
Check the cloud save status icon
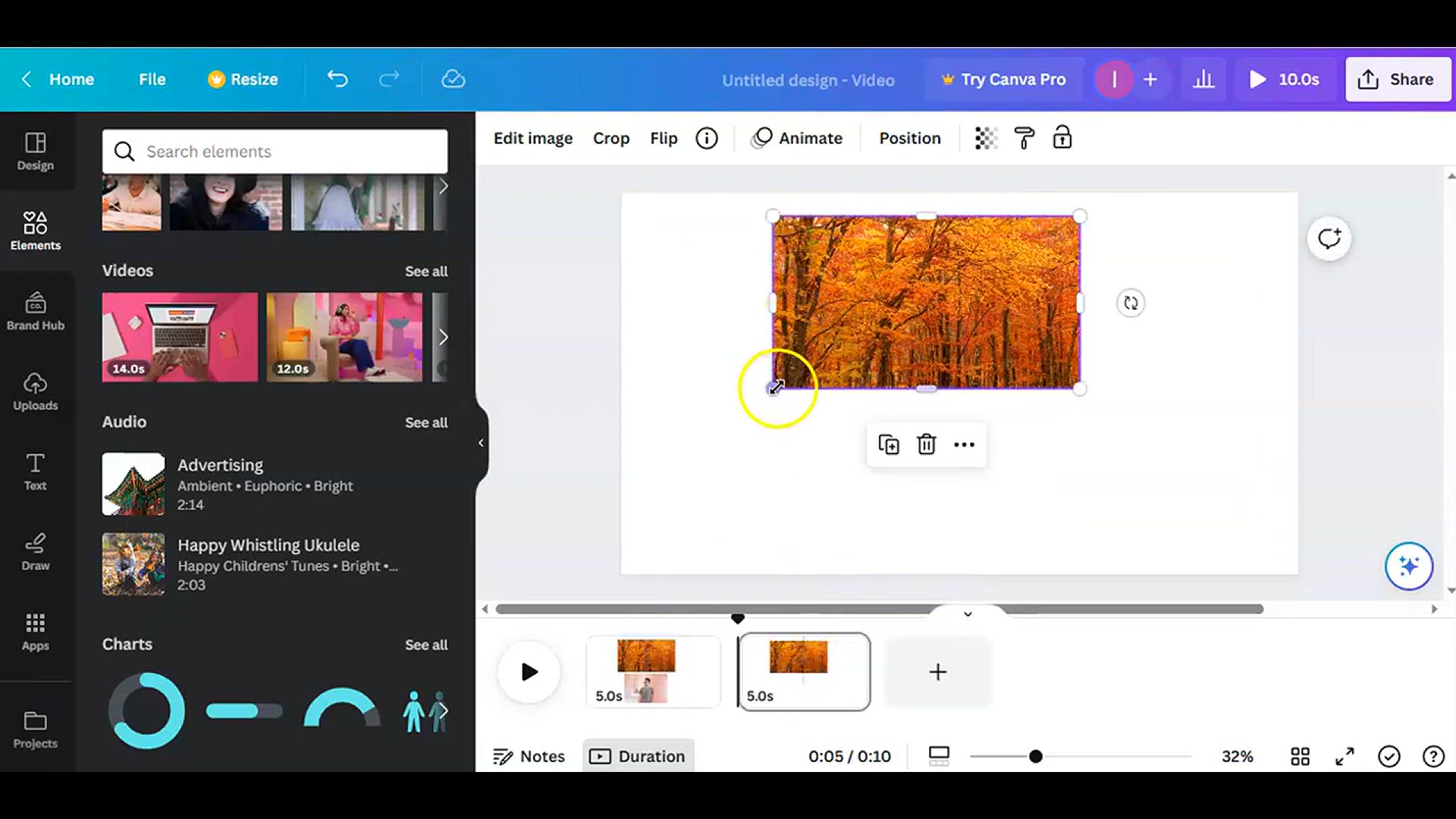point(453,80)
